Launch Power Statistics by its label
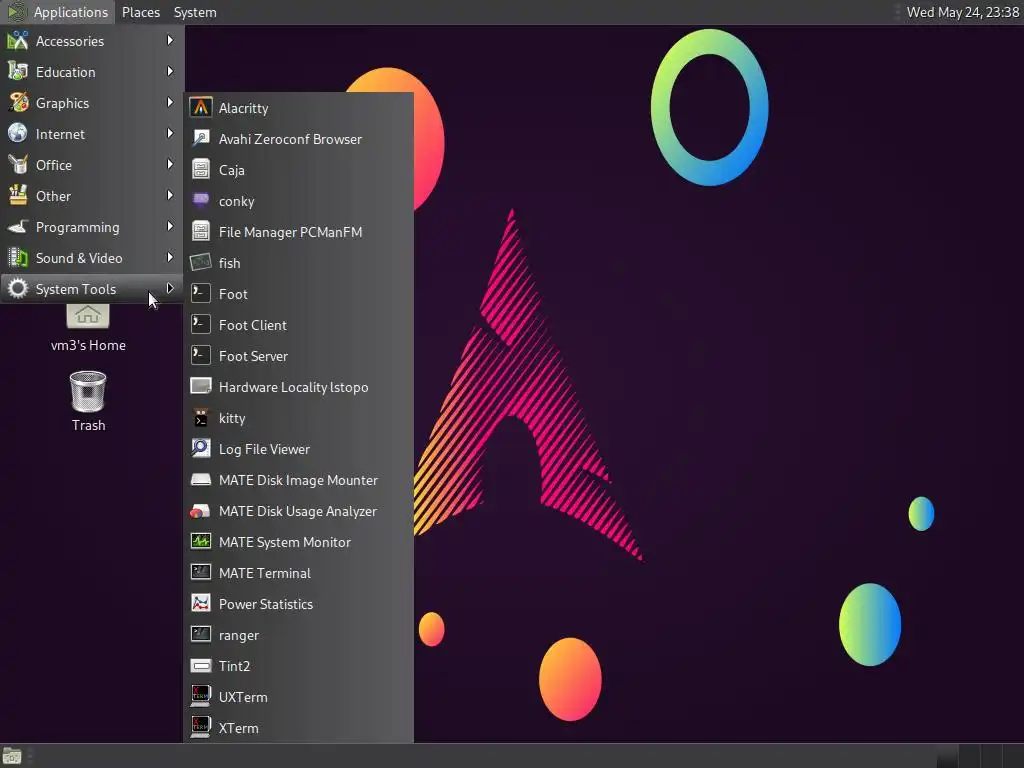This screenshot has height=768, width=1024. pyautogui.click(x=266, y=604)
